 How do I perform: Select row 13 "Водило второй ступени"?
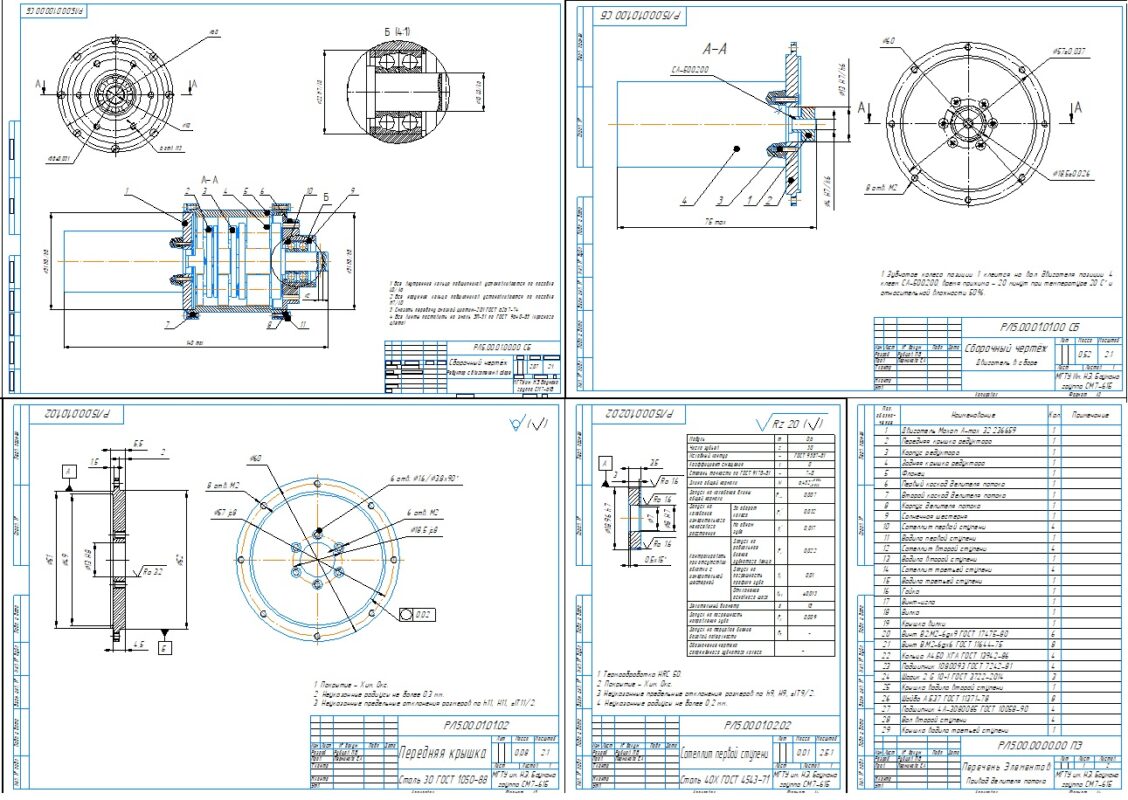[996, 559]
